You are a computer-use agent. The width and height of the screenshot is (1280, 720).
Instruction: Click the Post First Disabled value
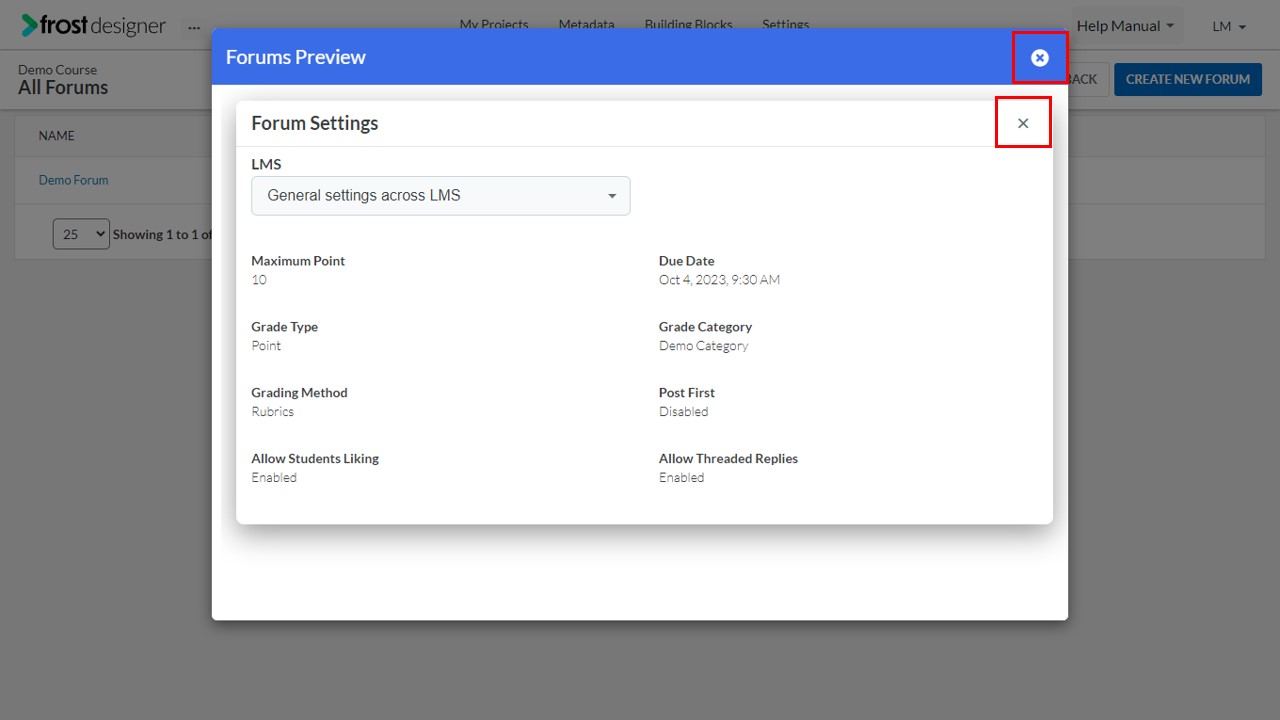tap(683, 412)
